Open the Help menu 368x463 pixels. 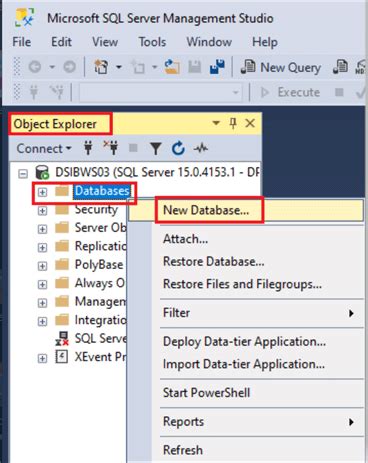pos(265,42)
